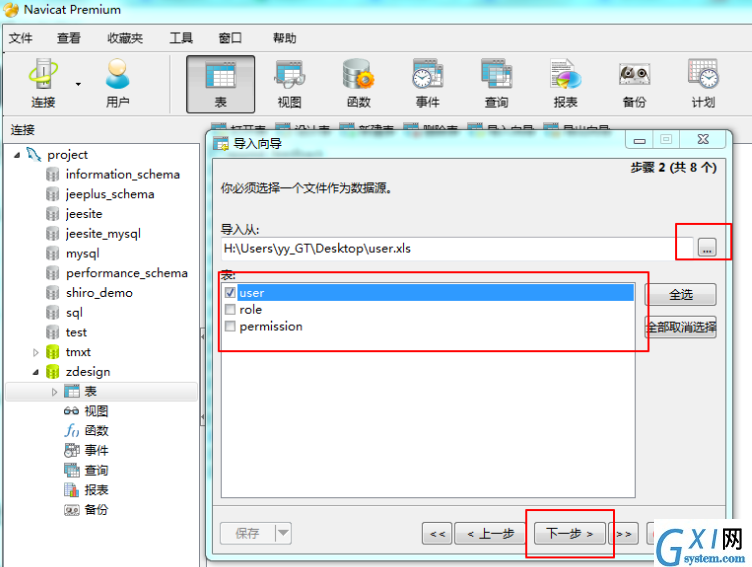Click the mysql database icon

[52, 253]
